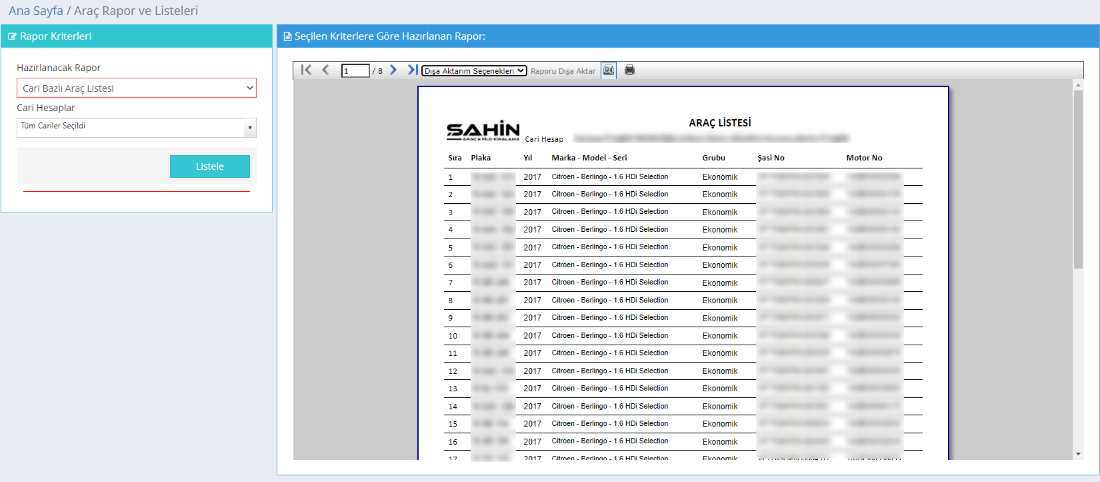
Task: Click Raporu Dışa Aktar link
Action: (x=563, y=71)
